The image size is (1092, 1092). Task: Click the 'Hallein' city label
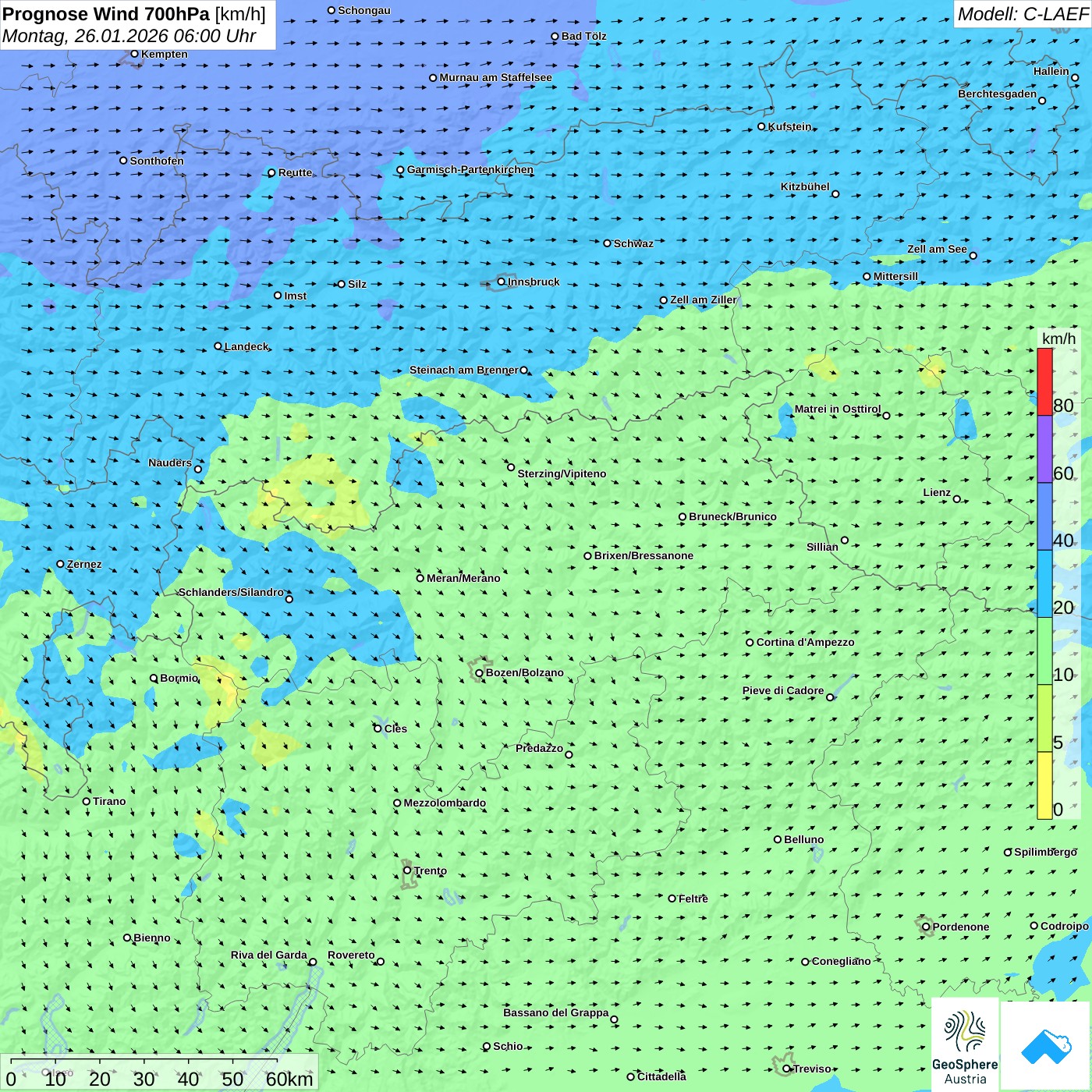(x=1051, y=71)
